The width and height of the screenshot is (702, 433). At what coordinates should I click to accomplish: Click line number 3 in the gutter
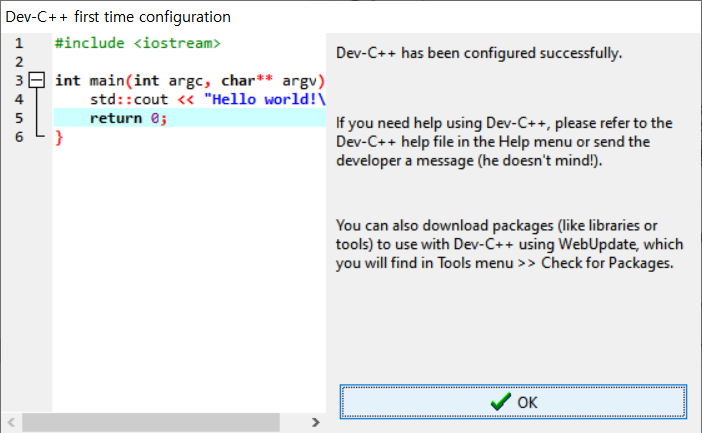click(19, 81)
